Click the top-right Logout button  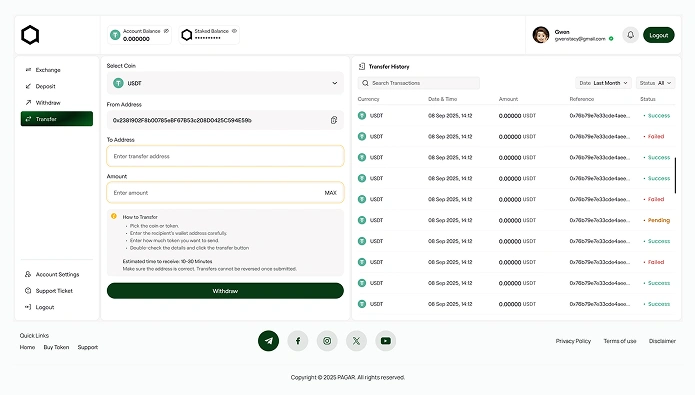pyautogui.click(x=659, y=35)
